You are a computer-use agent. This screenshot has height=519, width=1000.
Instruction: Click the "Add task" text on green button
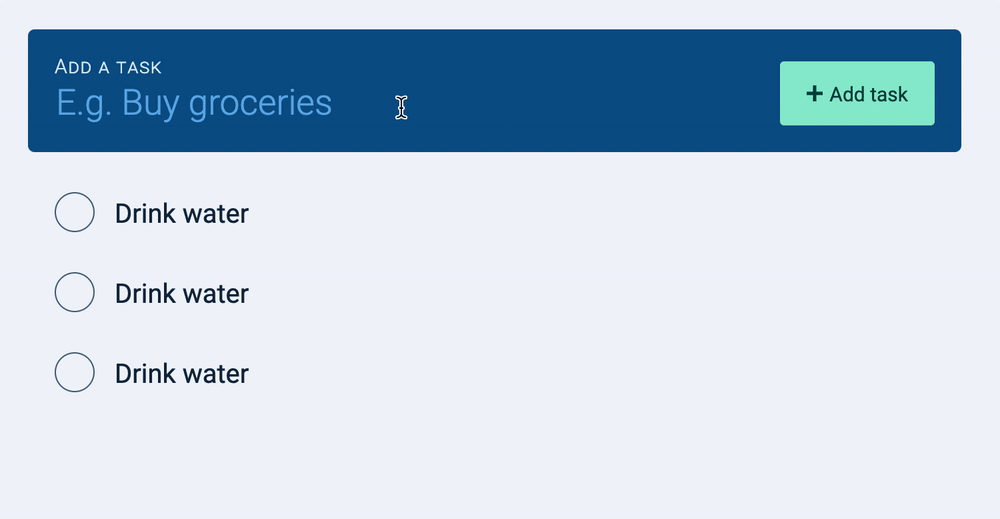pos(868,94)
